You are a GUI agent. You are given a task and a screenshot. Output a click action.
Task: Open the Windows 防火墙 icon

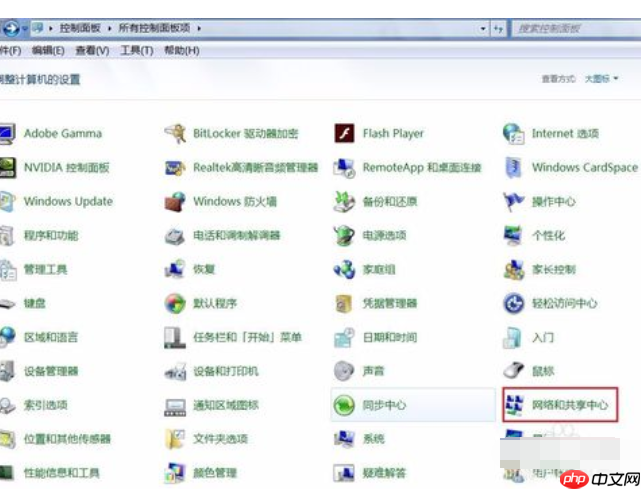point(175,202)
